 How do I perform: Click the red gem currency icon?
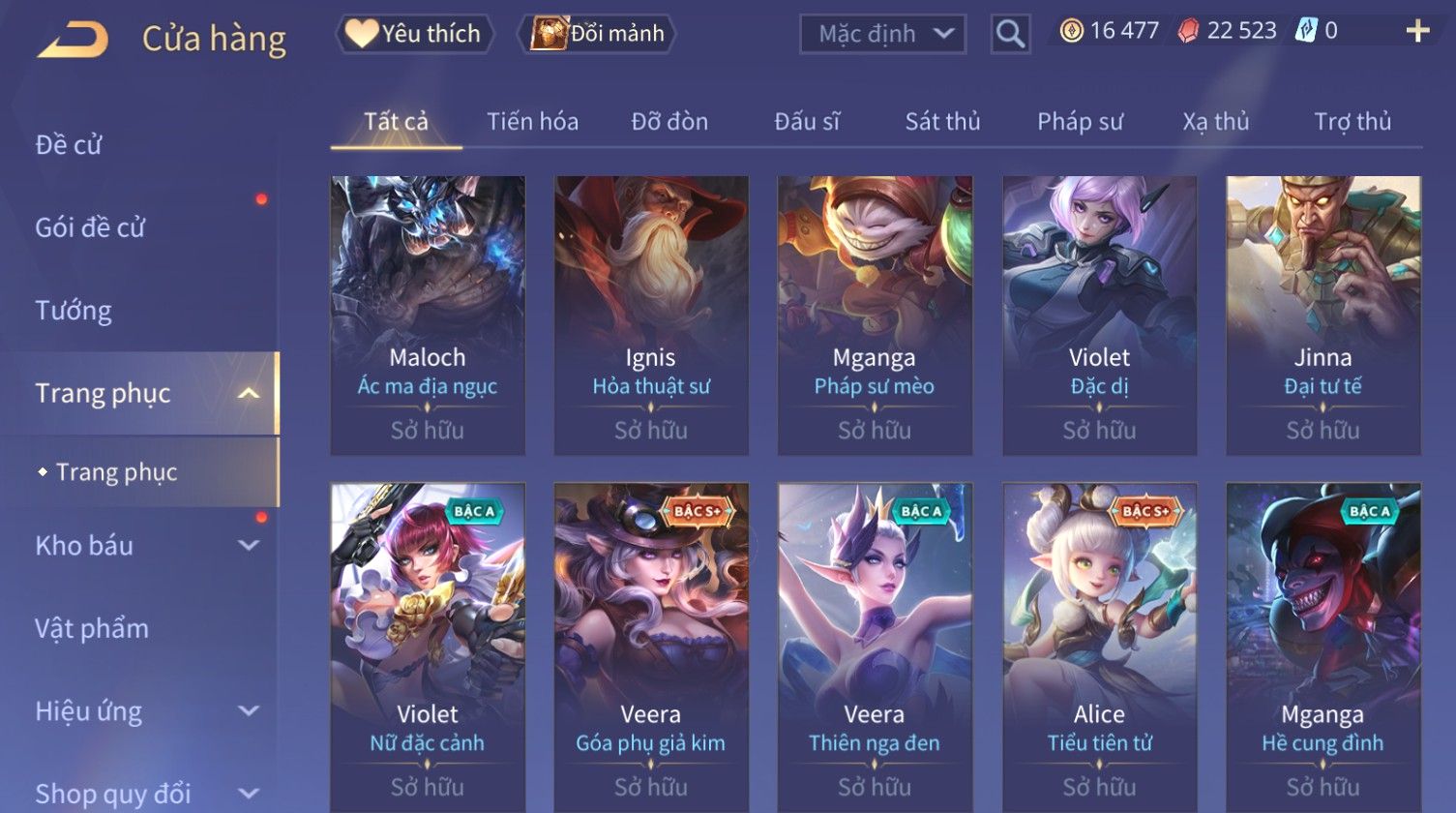[x=1188, y=32]
